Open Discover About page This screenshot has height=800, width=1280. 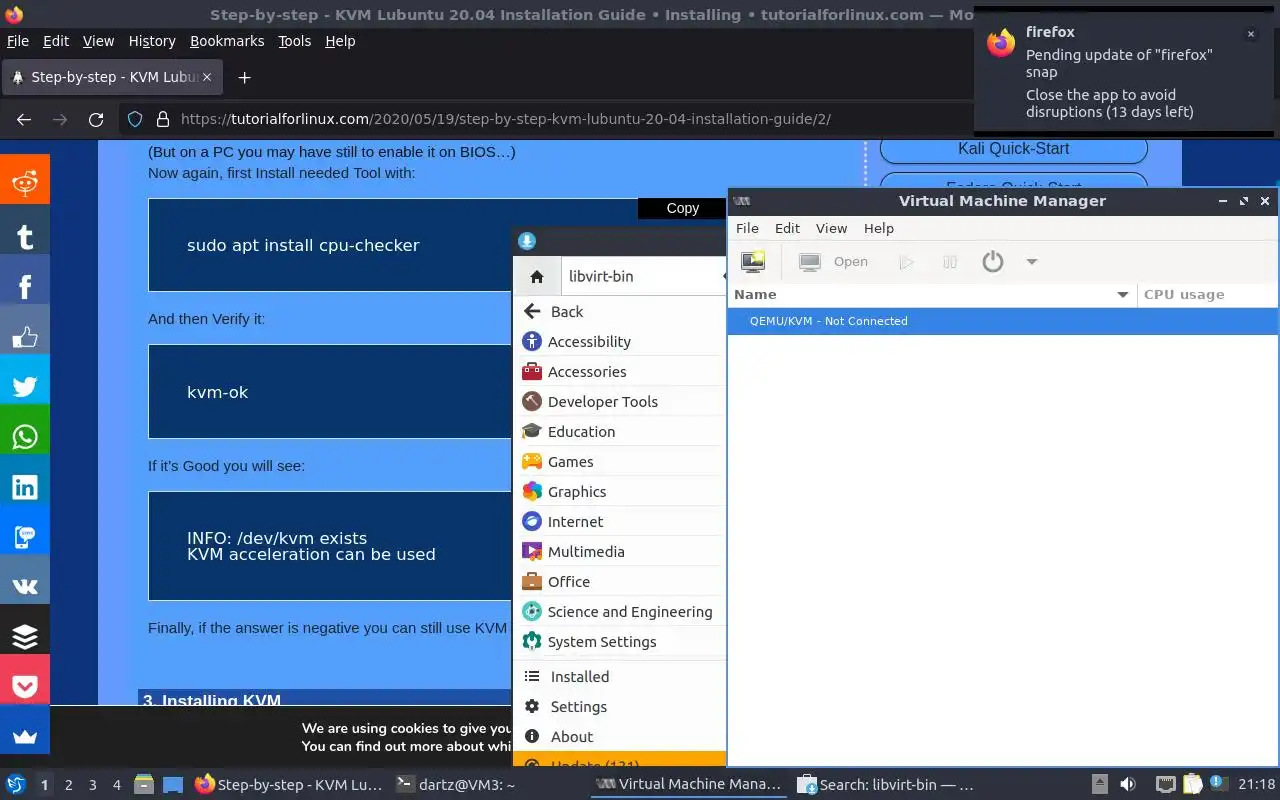coord(619,737)
